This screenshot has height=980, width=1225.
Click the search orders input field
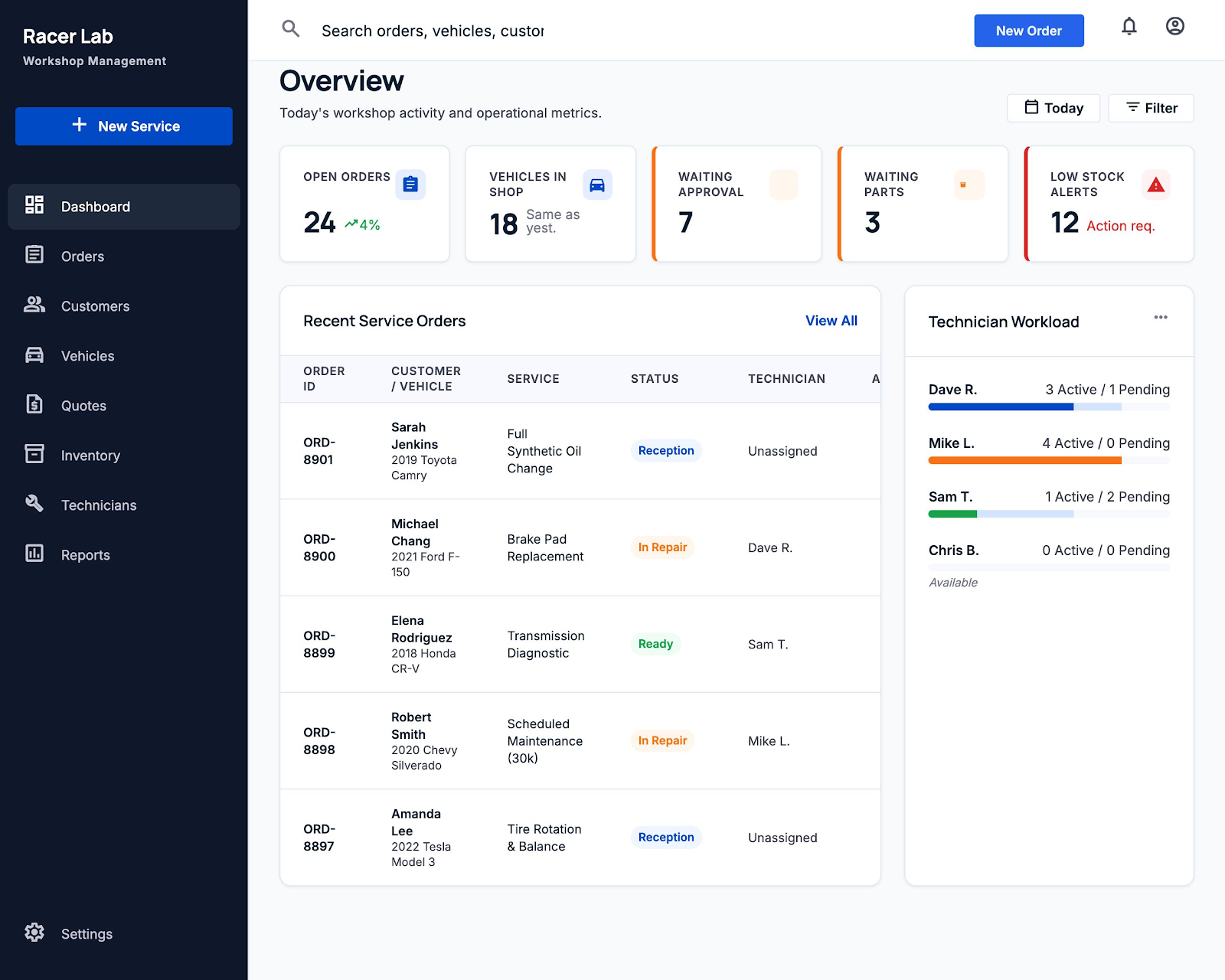pyautogui.click(x=433, y=31)
